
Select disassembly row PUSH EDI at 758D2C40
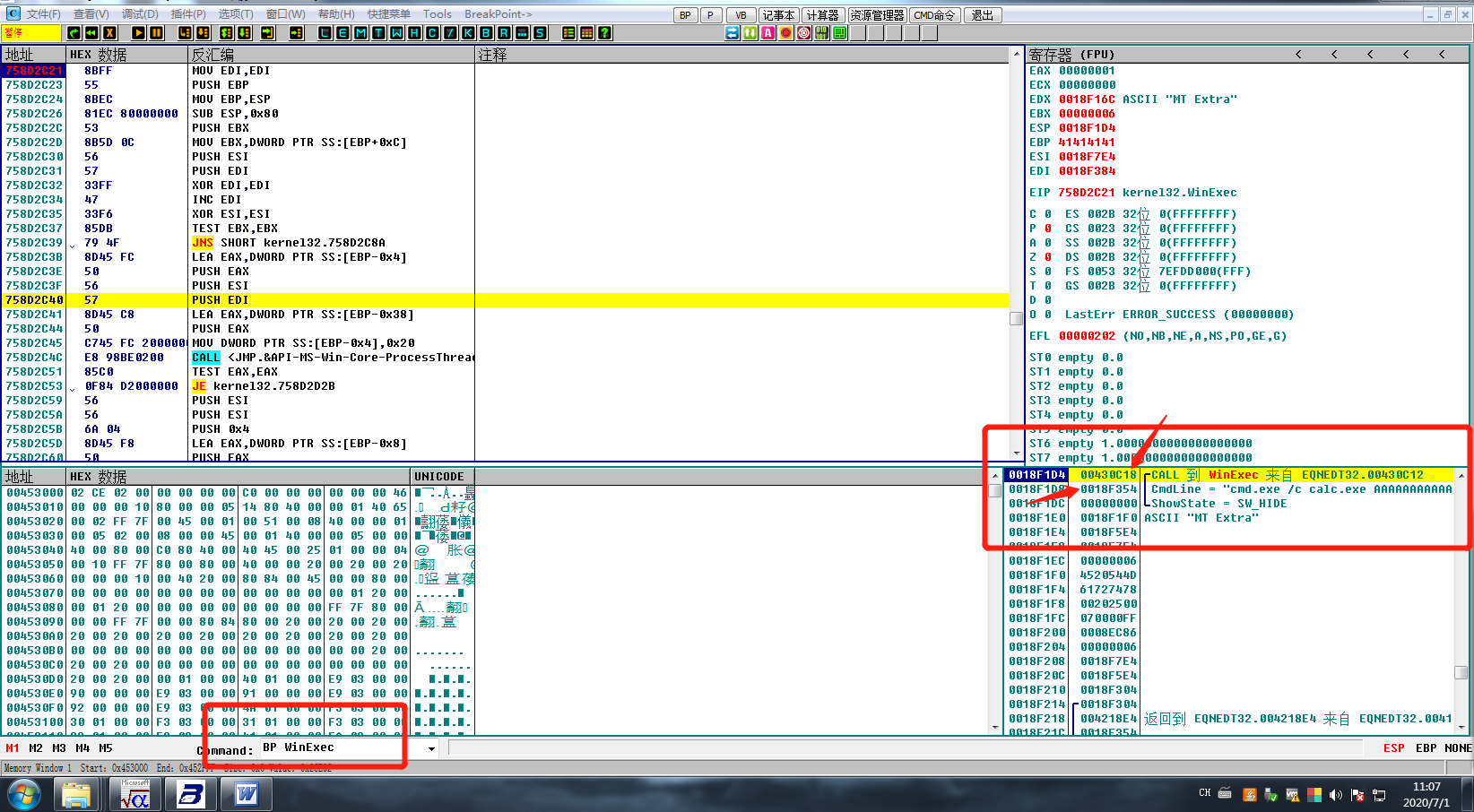(507, 300)
